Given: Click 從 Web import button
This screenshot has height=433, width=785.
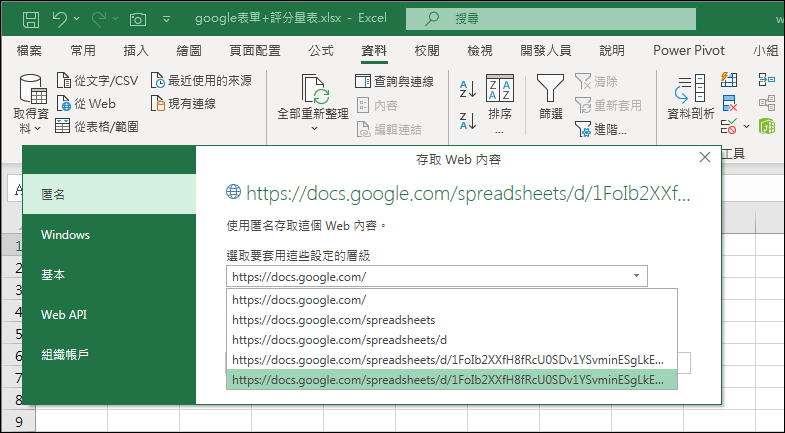Looking at the screenshot, I should click(x=86, y=104).
